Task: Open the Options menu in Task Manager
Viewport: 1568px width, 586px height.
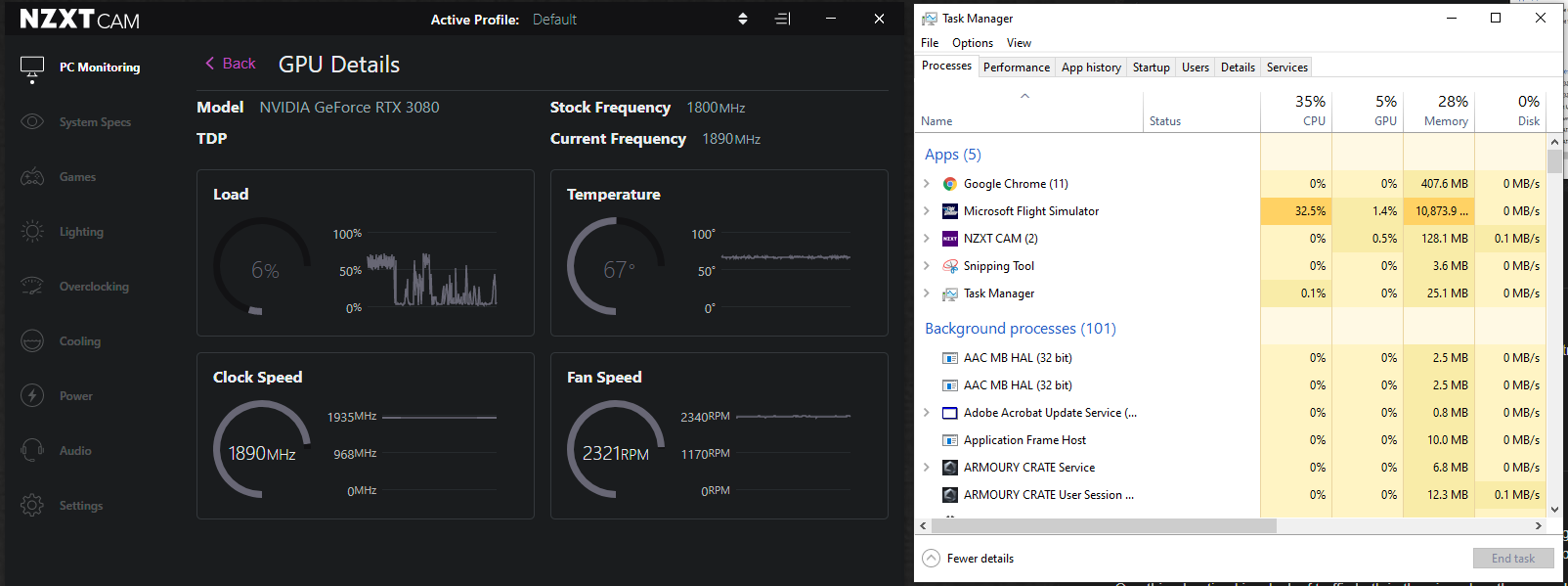Action: 972,43
